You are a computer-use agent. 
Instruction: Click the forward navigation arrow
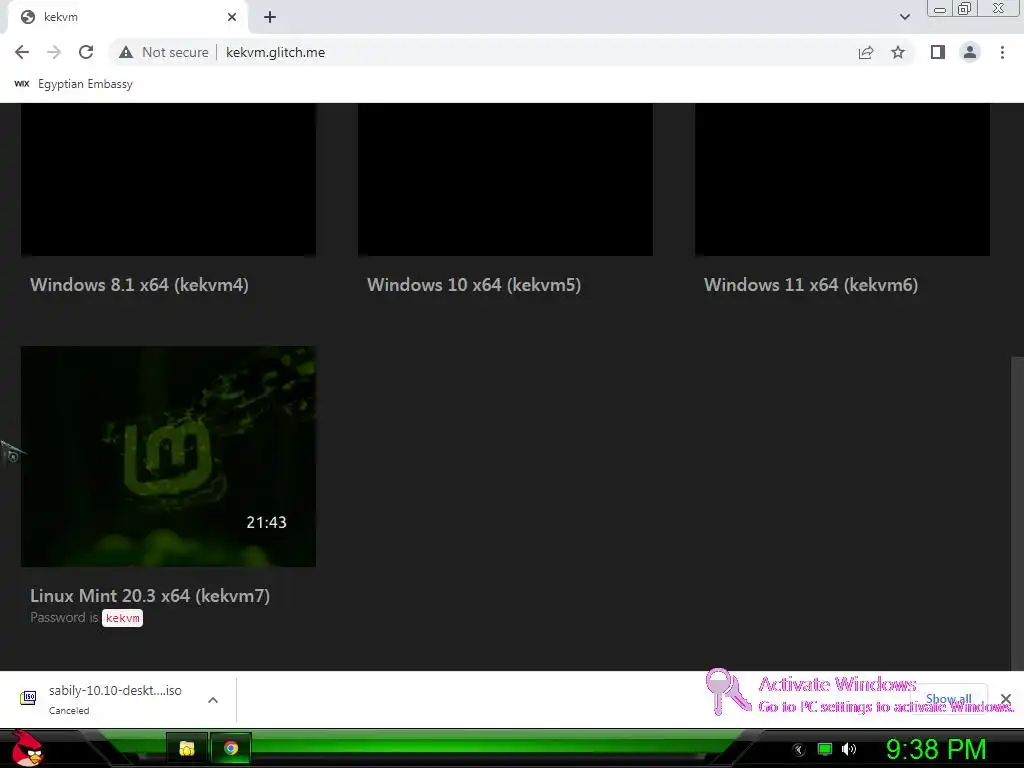pos(54,52)
